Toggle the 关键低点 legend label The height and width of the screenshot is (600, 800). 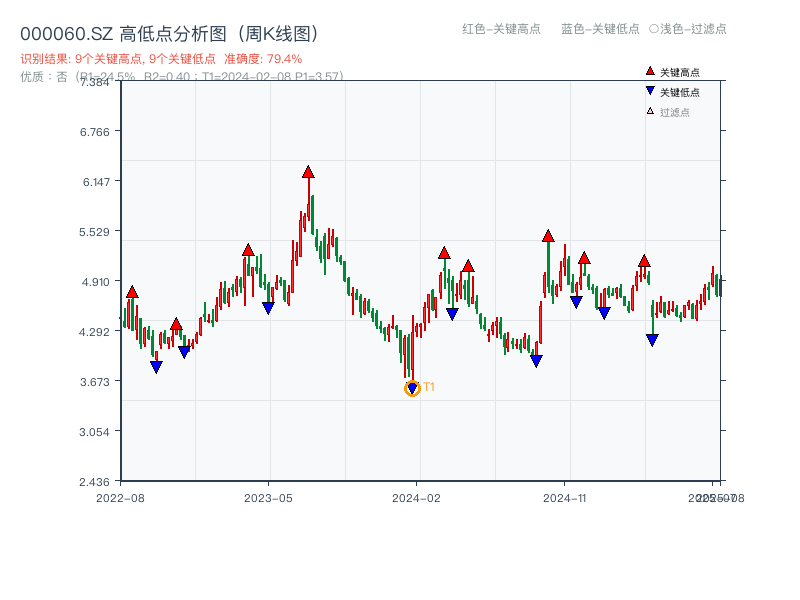tap(680, 92)
